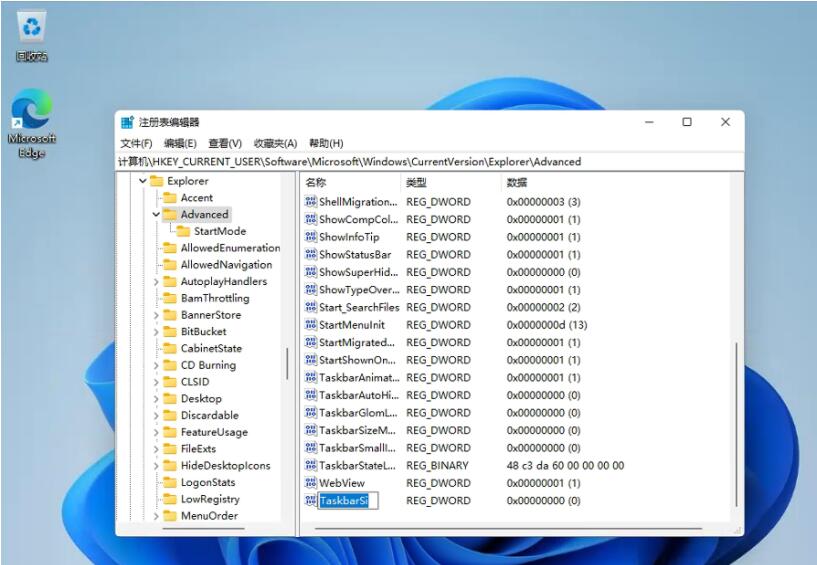
Task: Select the ShowInfoTip value icon
Action: 311,237
